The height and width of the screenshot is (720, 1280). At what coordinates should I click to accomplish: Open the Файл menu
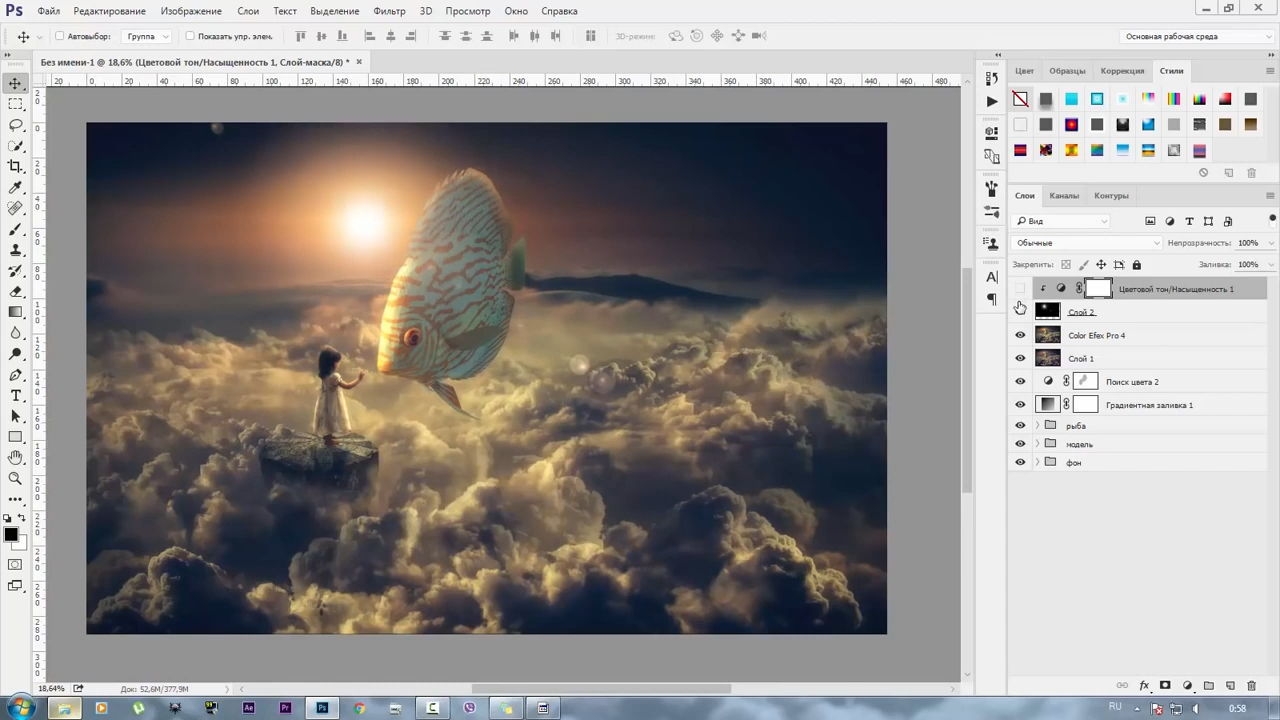pos(49,11)
